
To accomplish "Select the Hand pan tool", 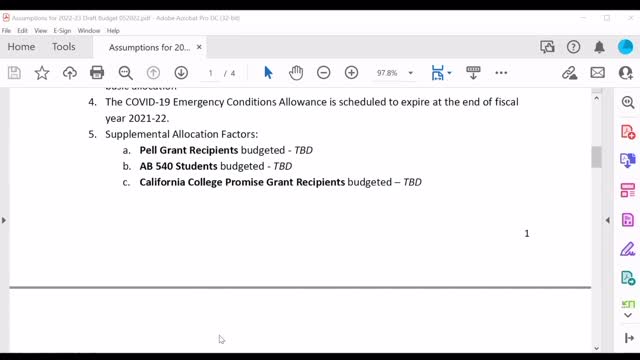I will [296, 73].
